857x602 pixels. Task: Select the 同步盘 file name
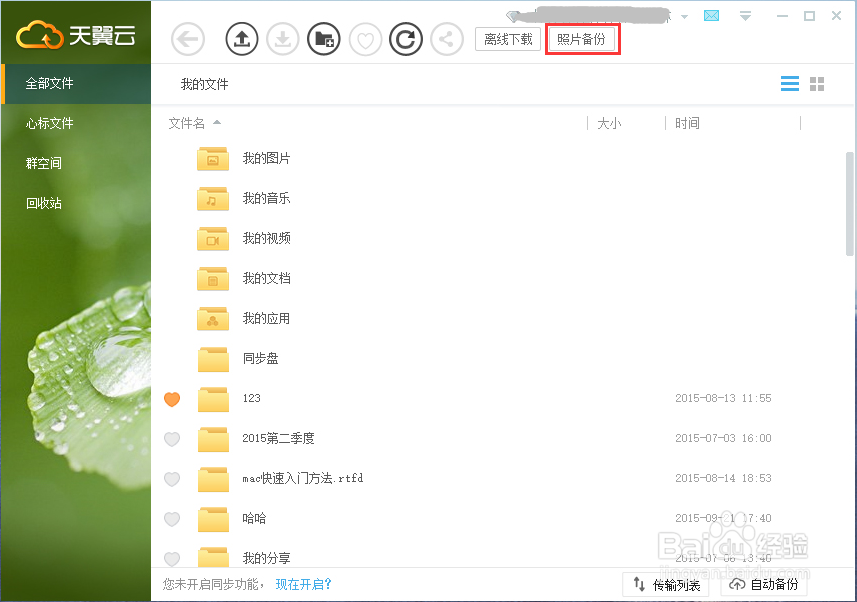261,359
